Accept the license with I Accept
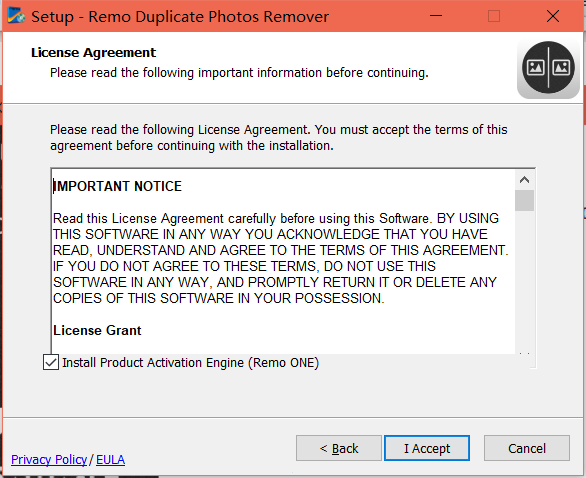586x478 pixels. [427, 448]
